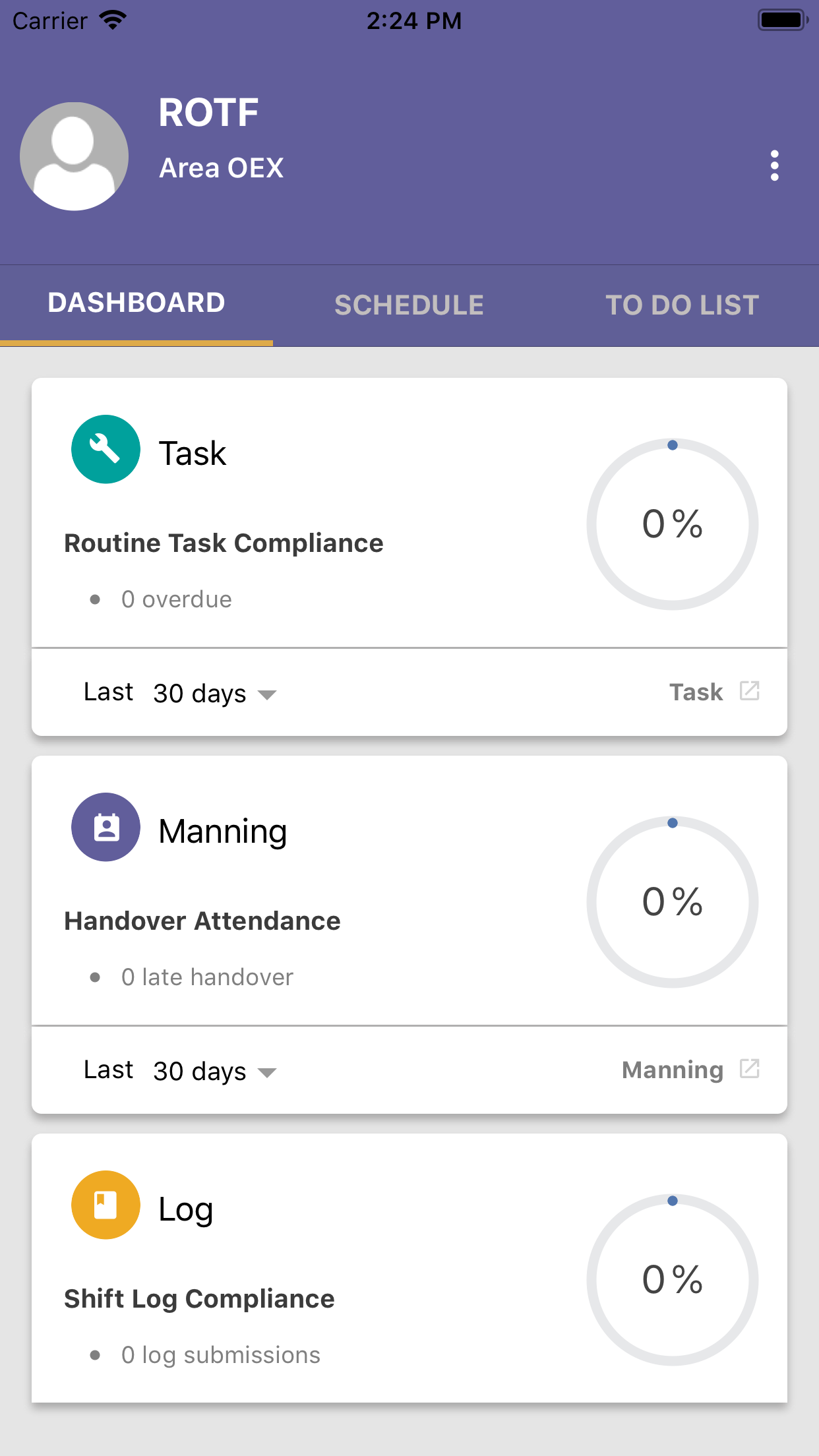Tap the ROTF user name heading
Viewport: 819px width, 1456px height.
click(x=208, y=112)
